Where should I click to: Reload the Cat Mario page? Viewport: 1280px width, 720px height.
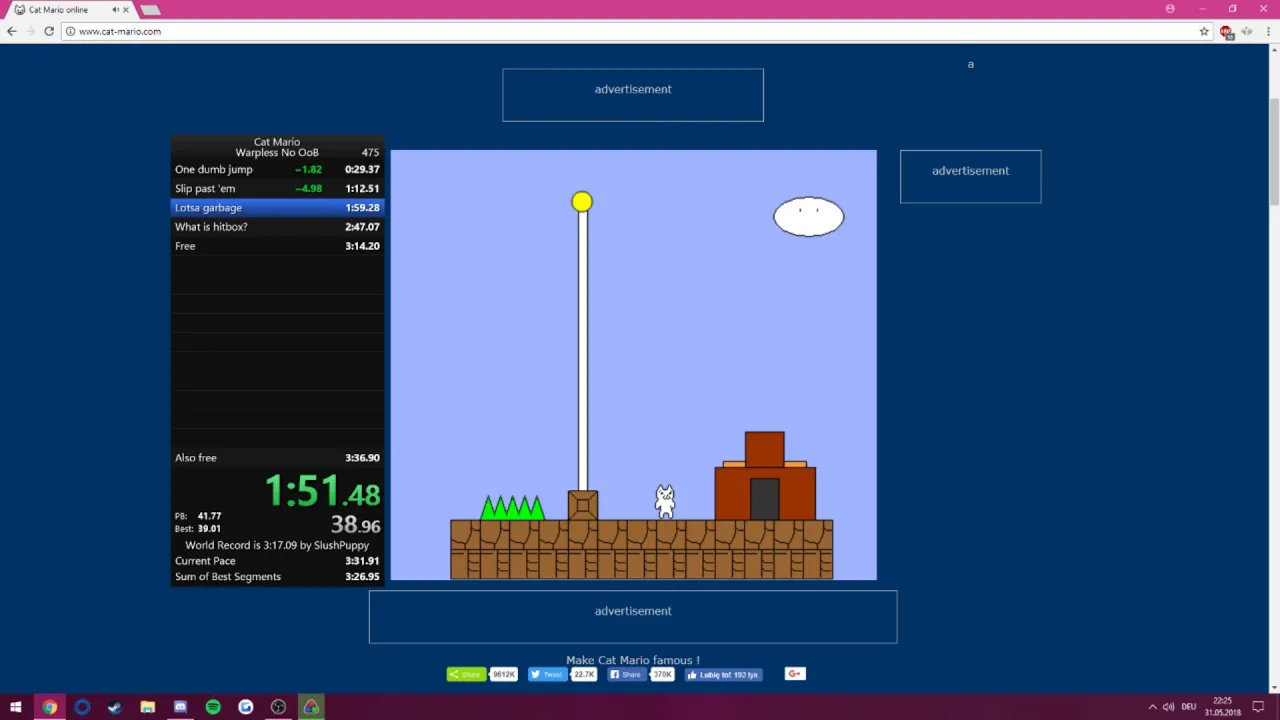click(48, 31)
